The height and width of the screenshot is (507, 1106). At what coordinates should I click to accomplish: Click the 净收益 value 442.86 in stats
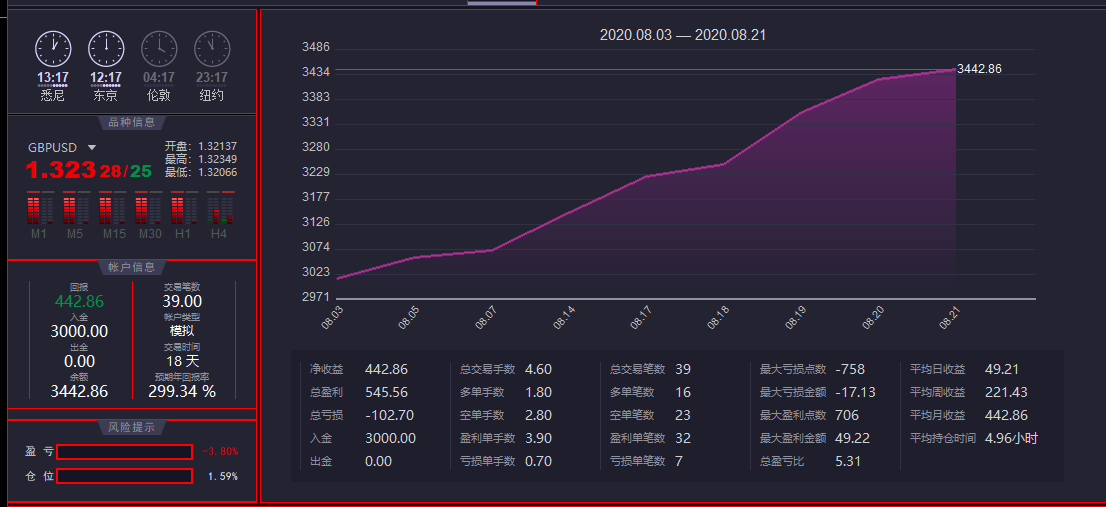tap(387, 369)
